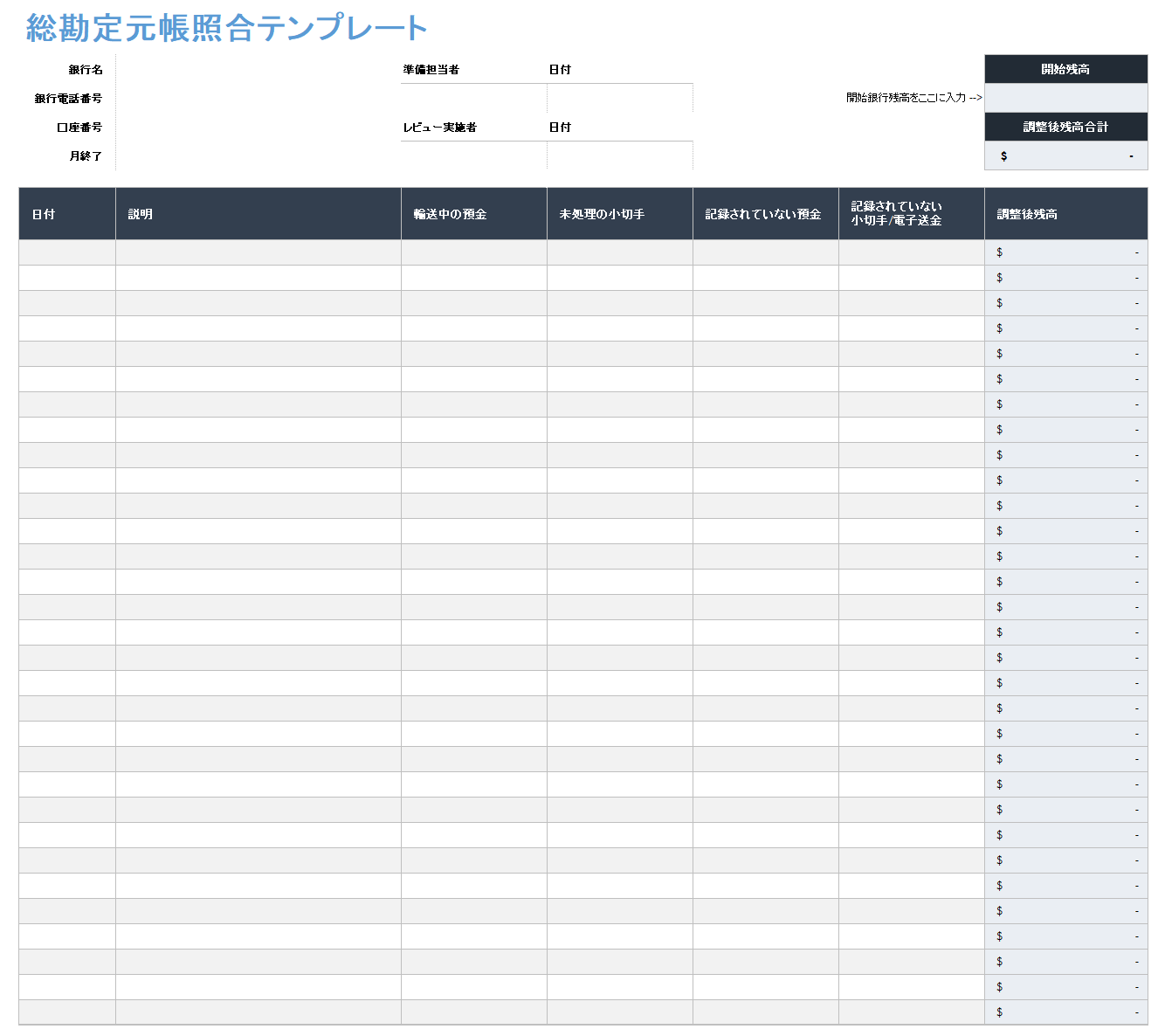The width and height of the screenshot is (1165, 1036).
Task: Select the レビュー実施者 label
Action: [x=439, y=128]
